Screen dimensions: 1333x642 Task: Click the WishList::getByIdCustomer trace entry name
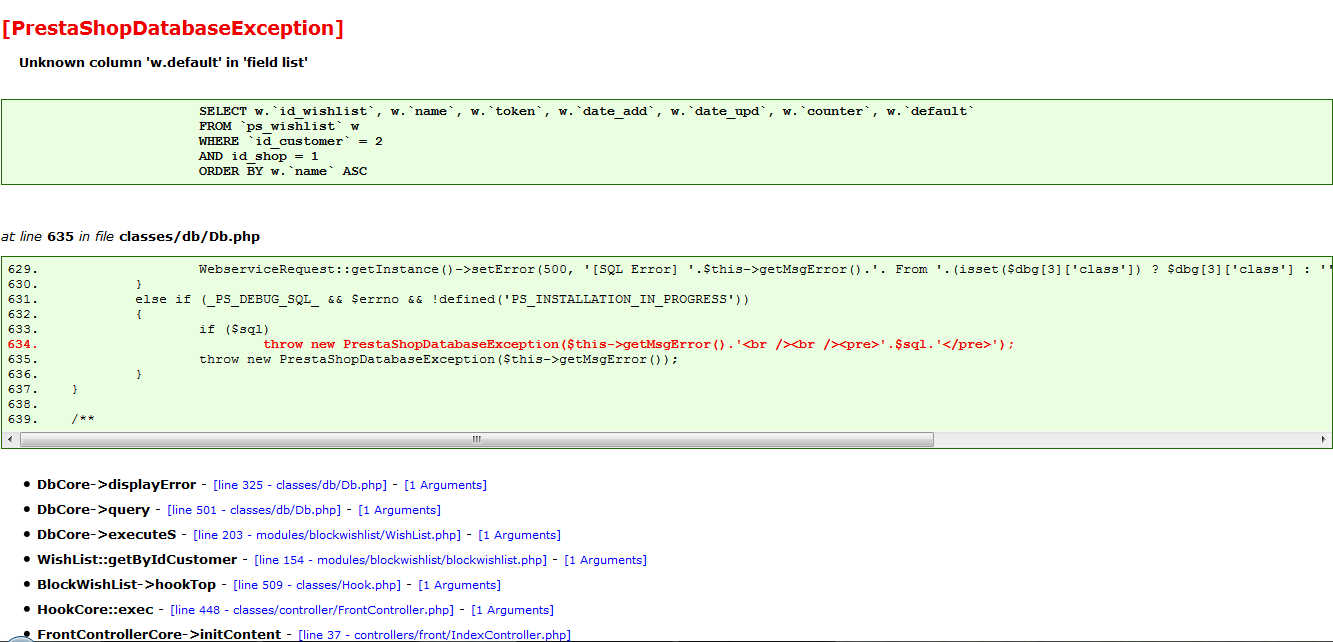[137, 560]
